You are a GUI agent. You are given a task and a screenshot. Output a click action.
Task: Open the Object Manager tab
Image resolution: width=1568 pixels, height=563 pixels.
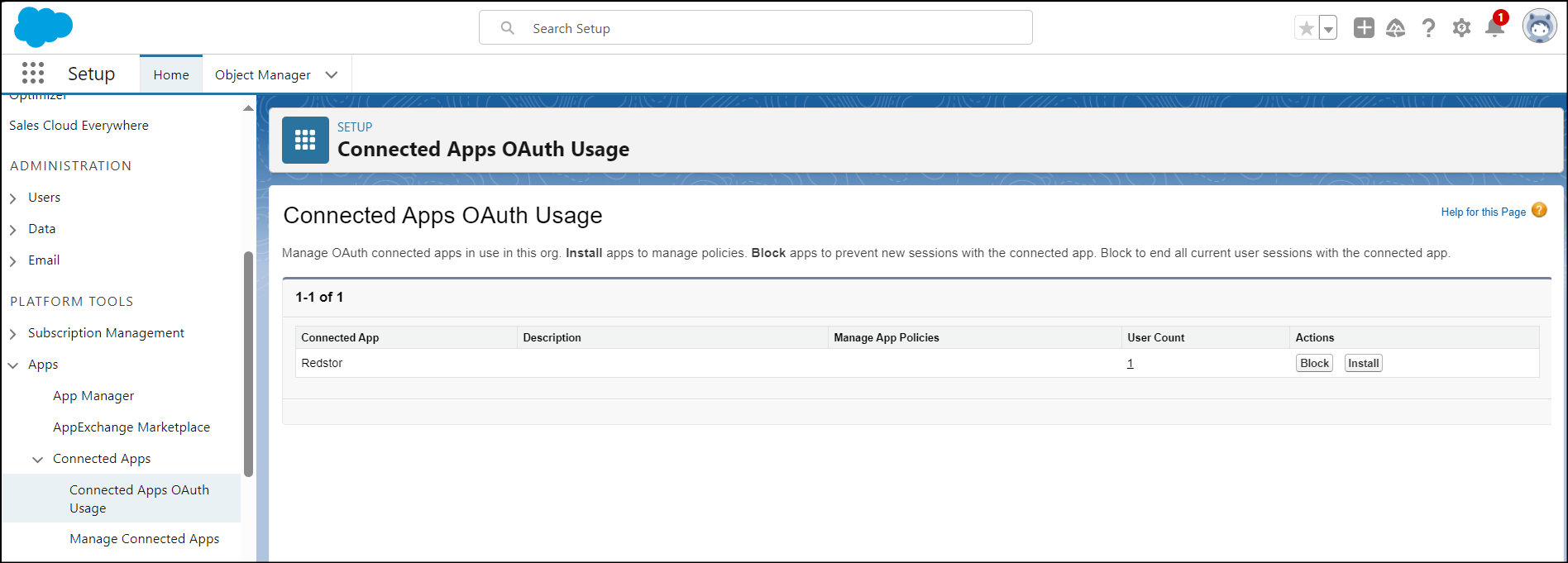point(263,74)
